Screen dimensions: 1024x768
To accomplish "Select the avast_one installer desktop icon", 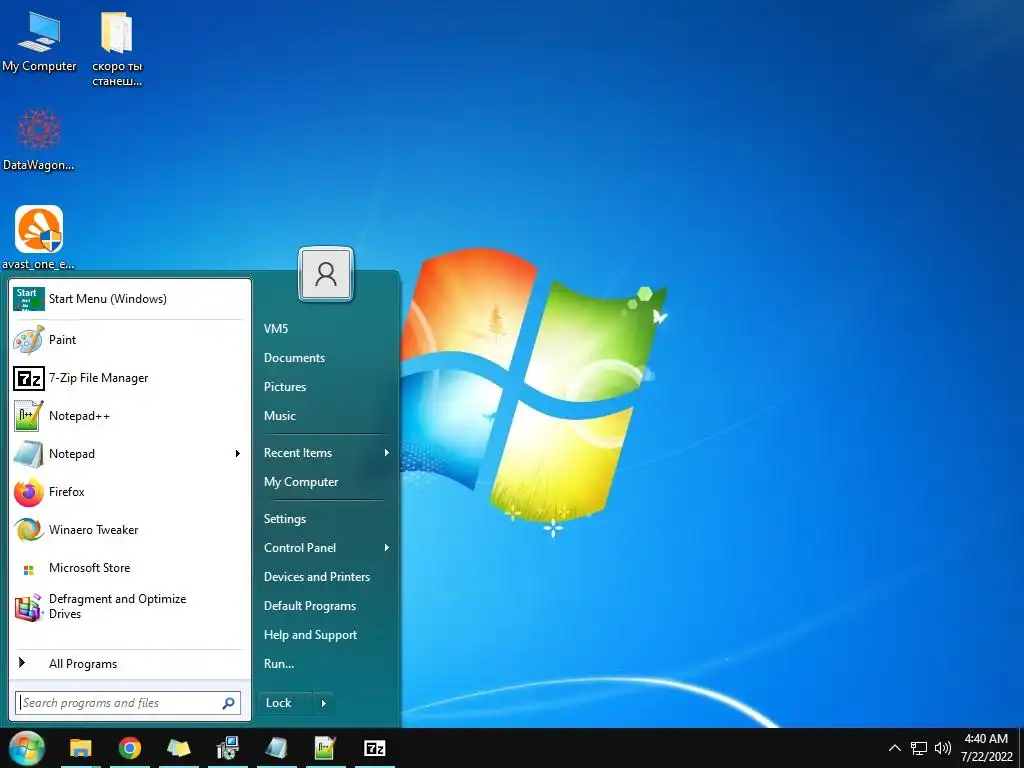I will [x=39, y=238].
